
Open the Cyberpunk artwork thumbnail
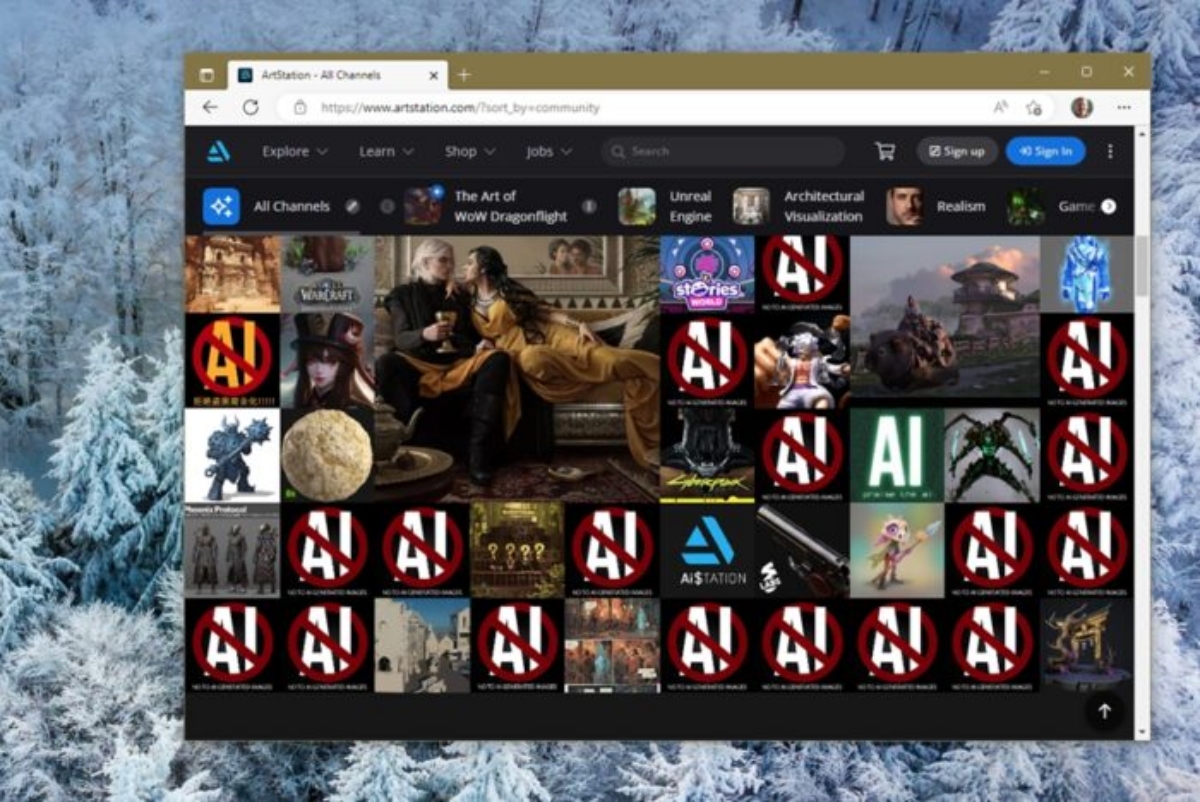click(707, 454)
